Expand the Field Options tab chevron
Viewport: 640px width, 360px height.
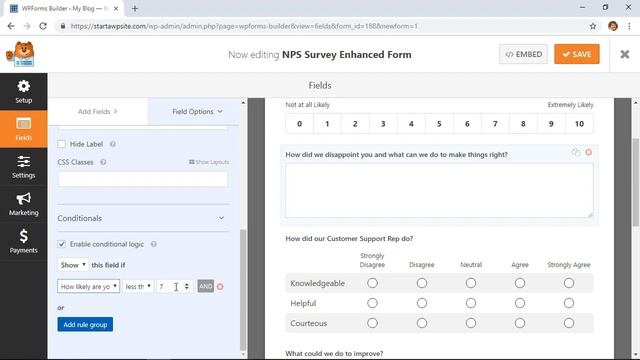point(220,111)
